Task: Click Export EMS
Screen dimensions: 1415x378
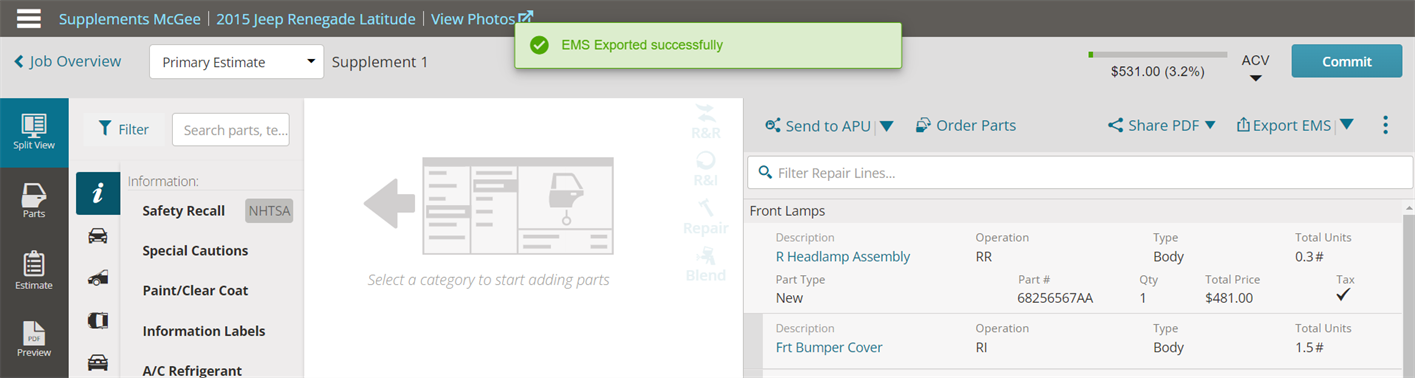Action: (1284, 125)
